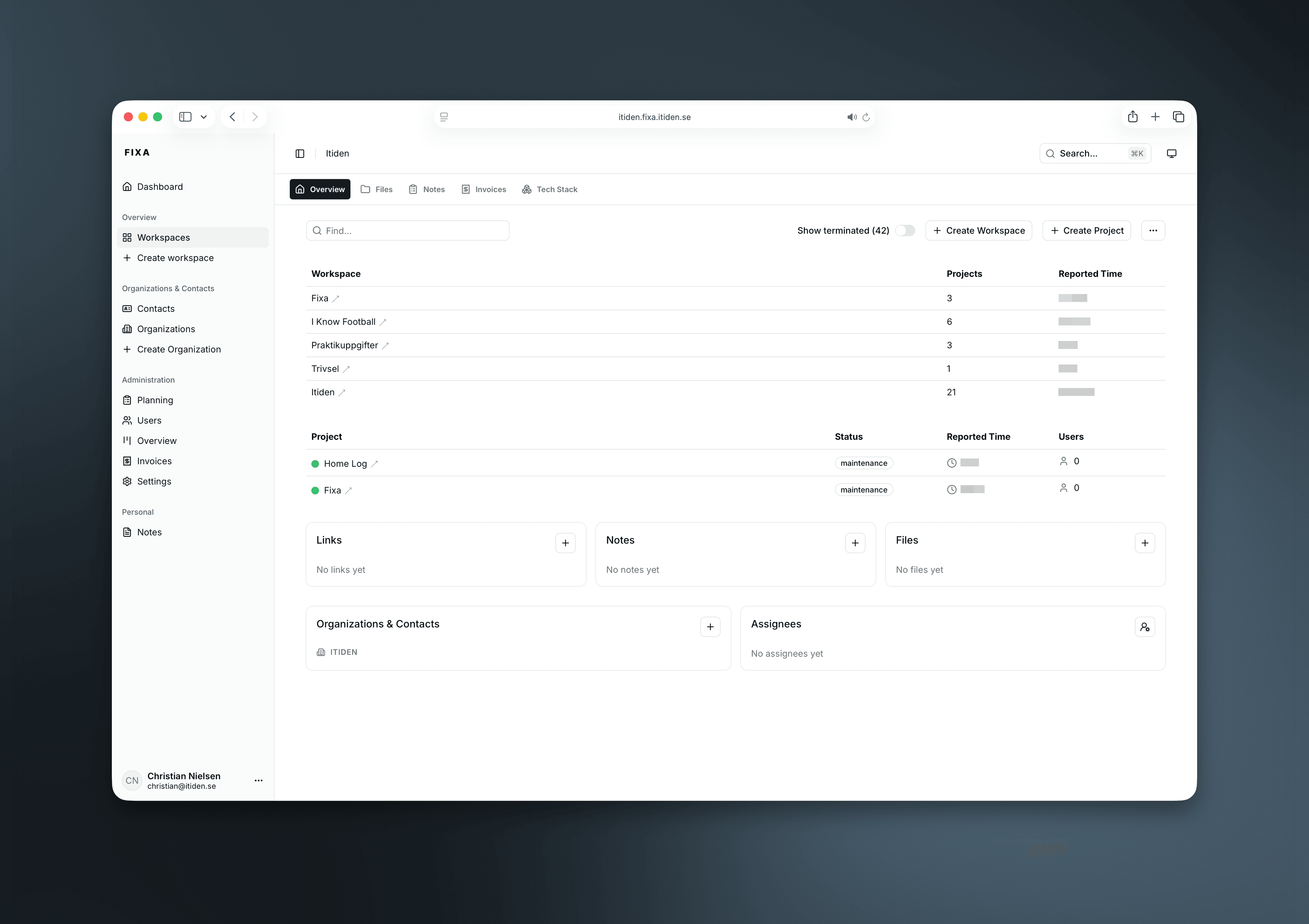Click the Itiden breadcrumb title
Viewport: 1309px width, 924px height.
pos(337,153)
